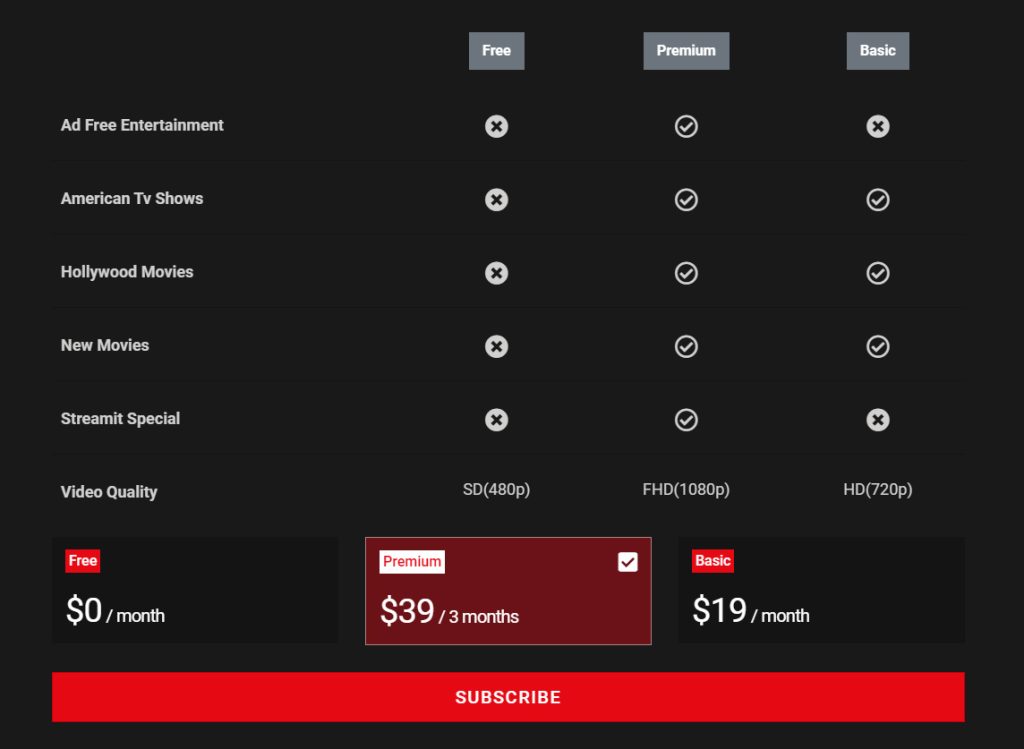Click the red Premium label tag
This screenshot has width=1024, height=749.
click(412, 562)
